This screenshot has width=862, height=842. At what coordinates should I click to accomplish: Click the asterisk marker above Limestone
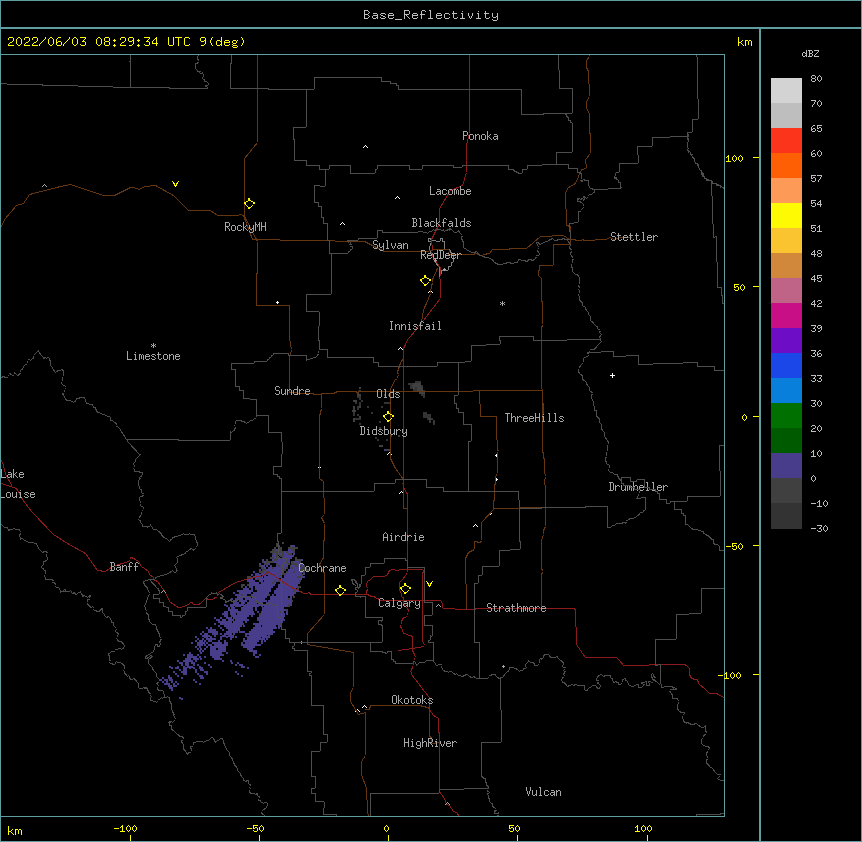[153, 346]
